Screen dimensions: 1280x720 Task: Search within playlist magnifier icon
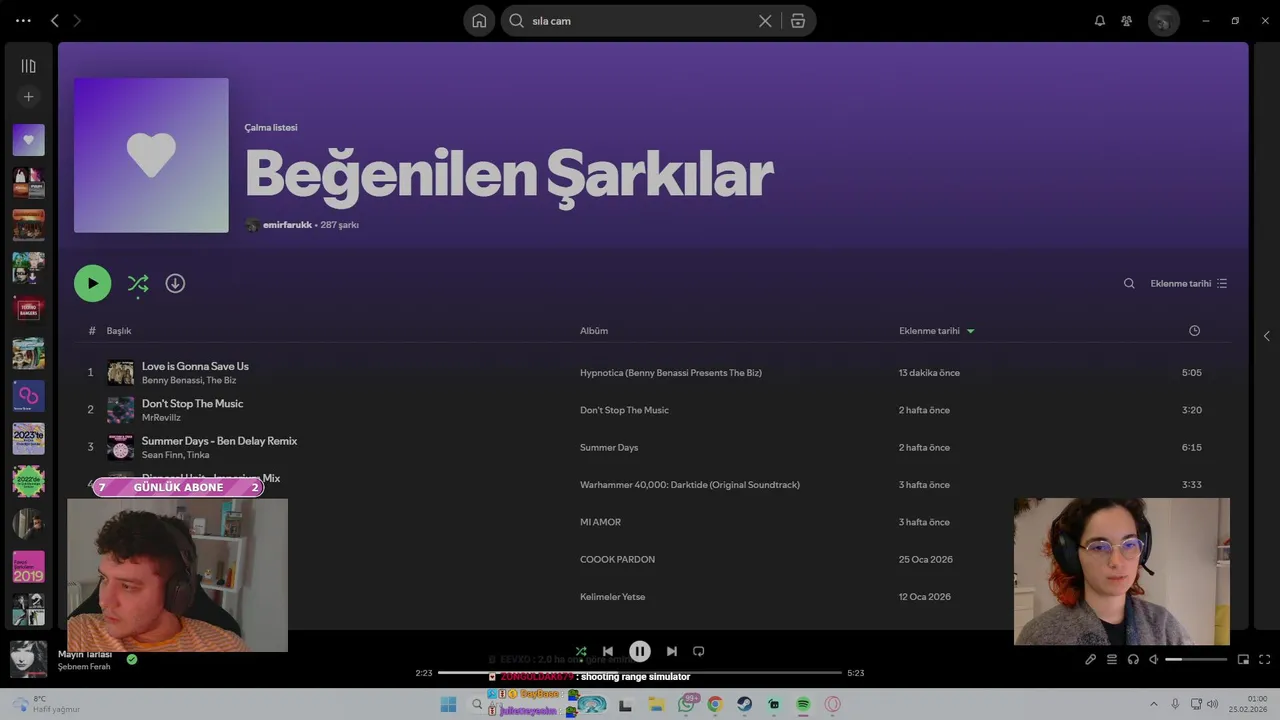pyautogui.click(x=1129, y=284)
